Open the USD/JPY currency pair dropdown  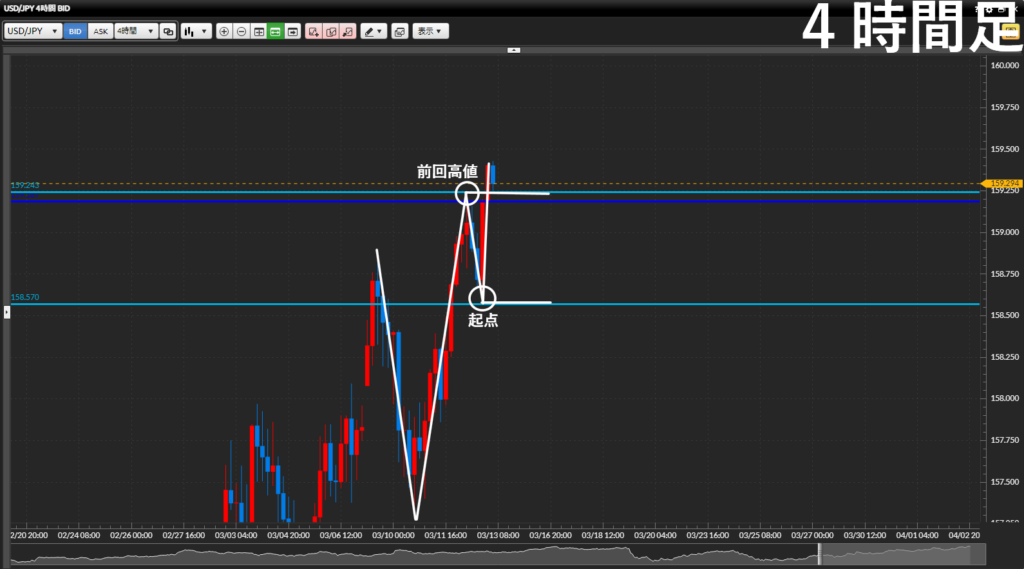click(x=33, y=31)
